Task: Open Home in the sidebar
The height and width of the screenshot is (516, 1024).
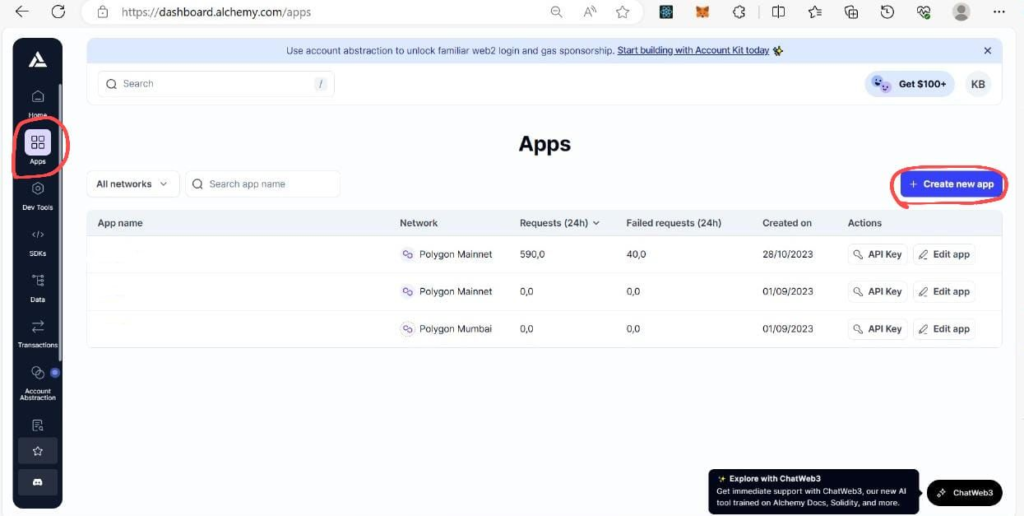Action: [x=38, y=103]
